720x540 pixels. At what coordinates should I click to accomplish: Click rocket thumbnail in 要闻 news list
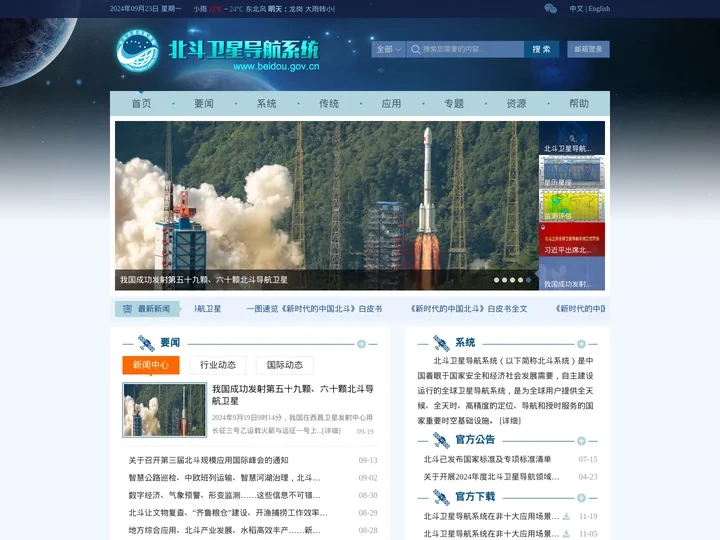(164, 410)
